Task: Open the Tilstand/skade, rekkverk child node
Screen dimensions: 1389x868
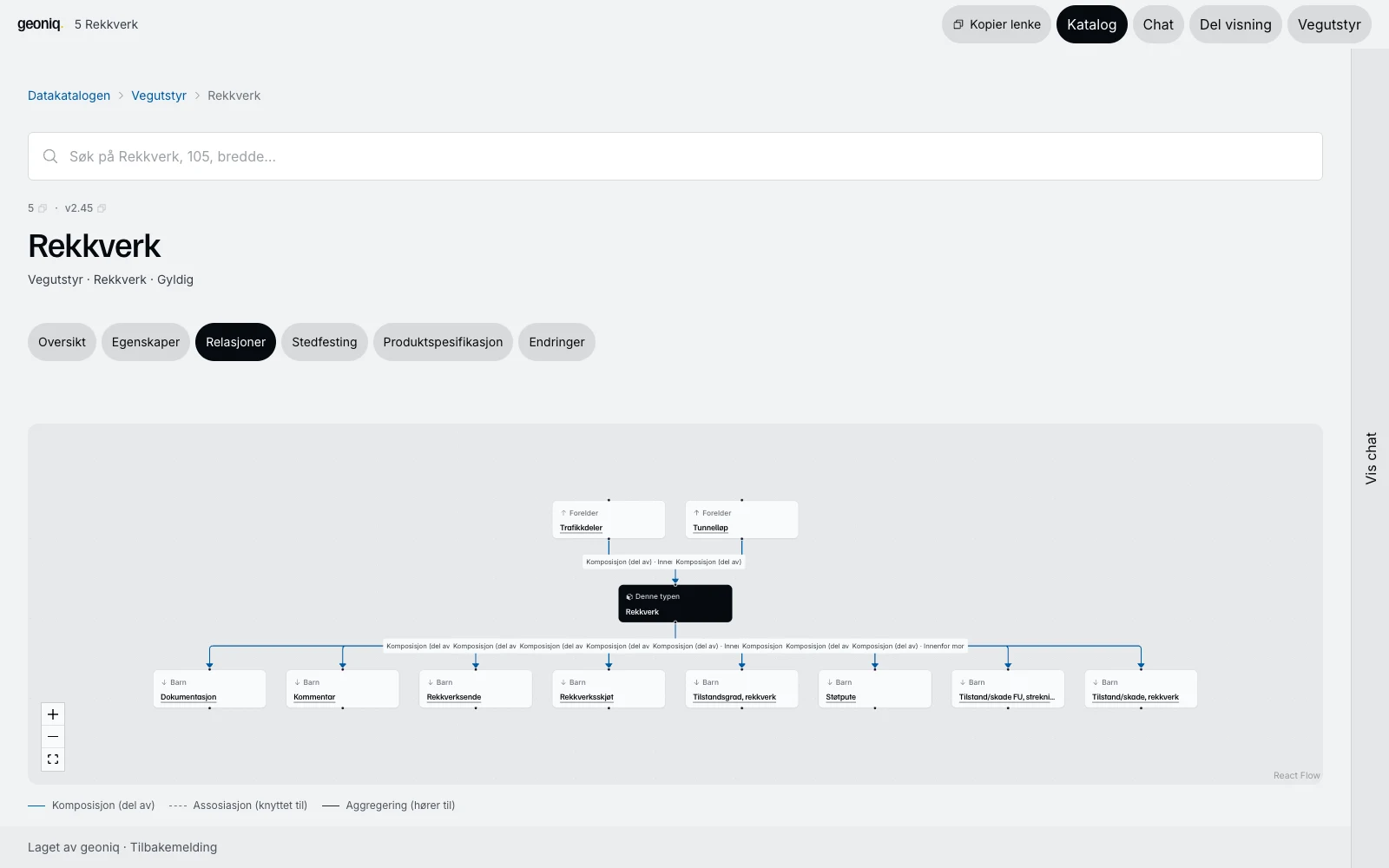Action: tap(1141, 689)
